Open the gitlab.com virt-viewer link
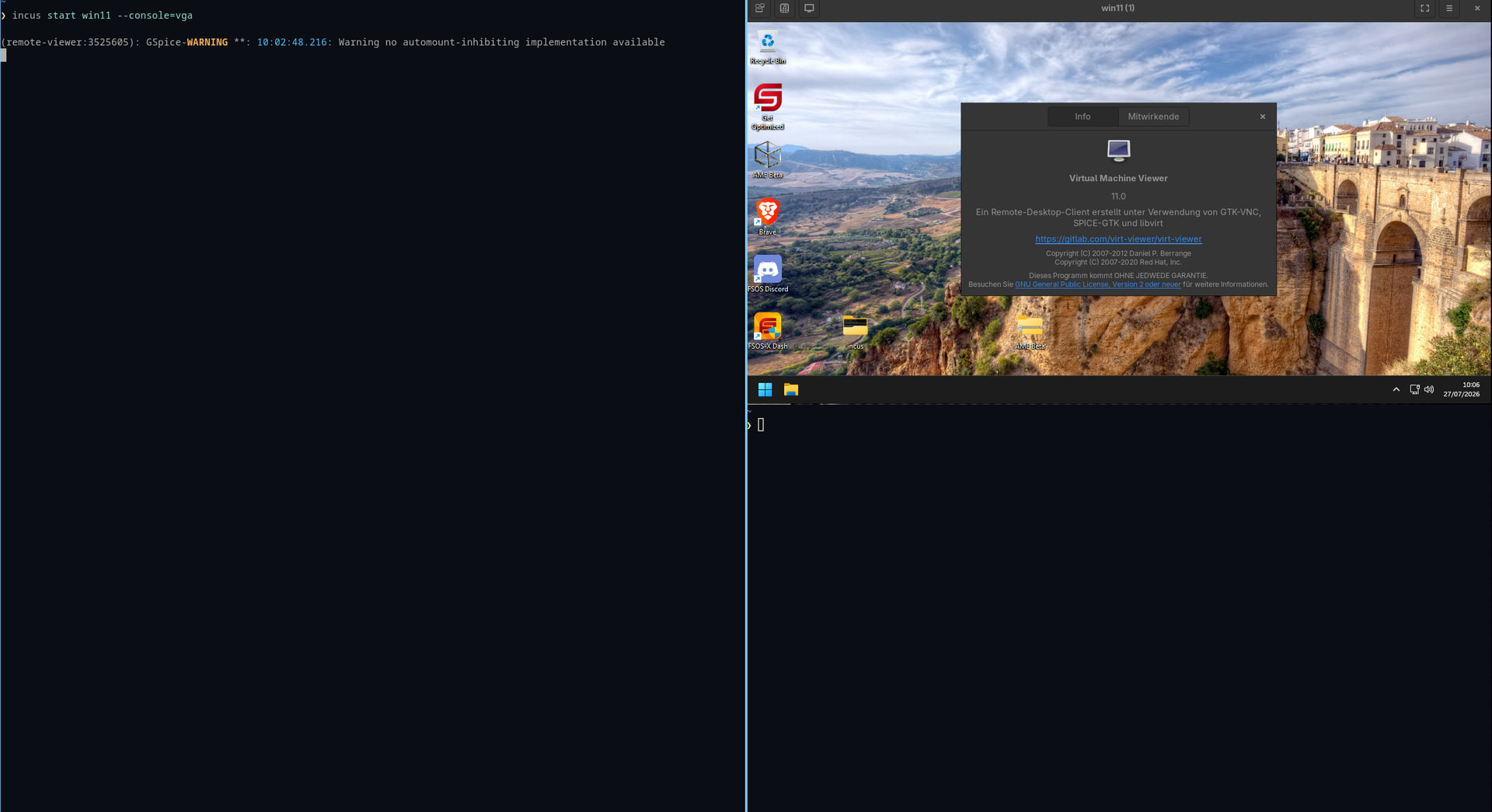The height and width of the screenshot is (812, 1492). pos(1118,239)
